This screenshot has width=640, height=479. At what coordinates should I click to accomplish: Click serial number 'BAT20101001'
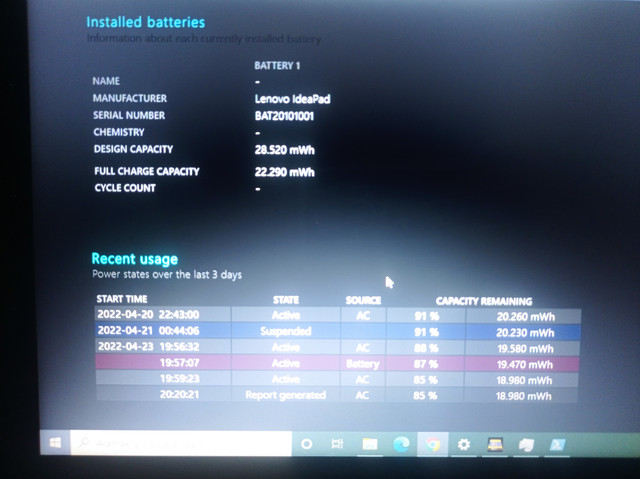tap(284, 116)
